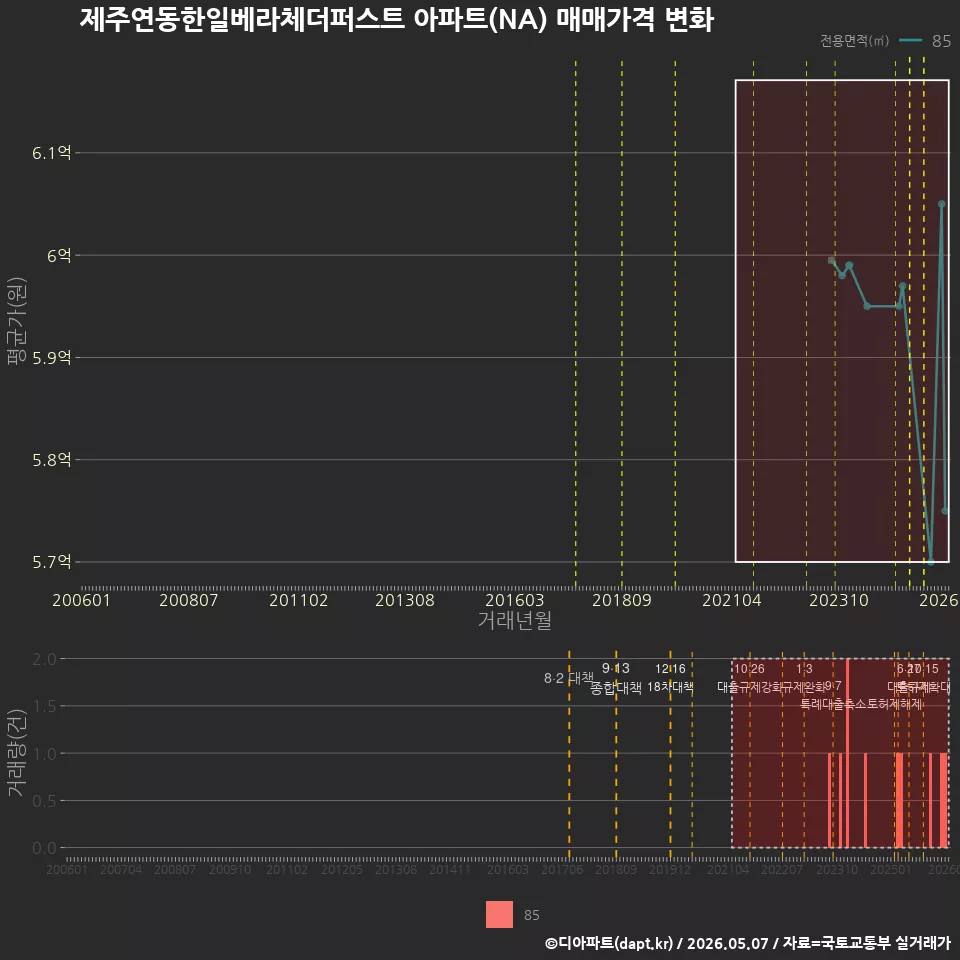
Task: Click 202501 on the volume chart axis
Action: click(x=891, y=869)
